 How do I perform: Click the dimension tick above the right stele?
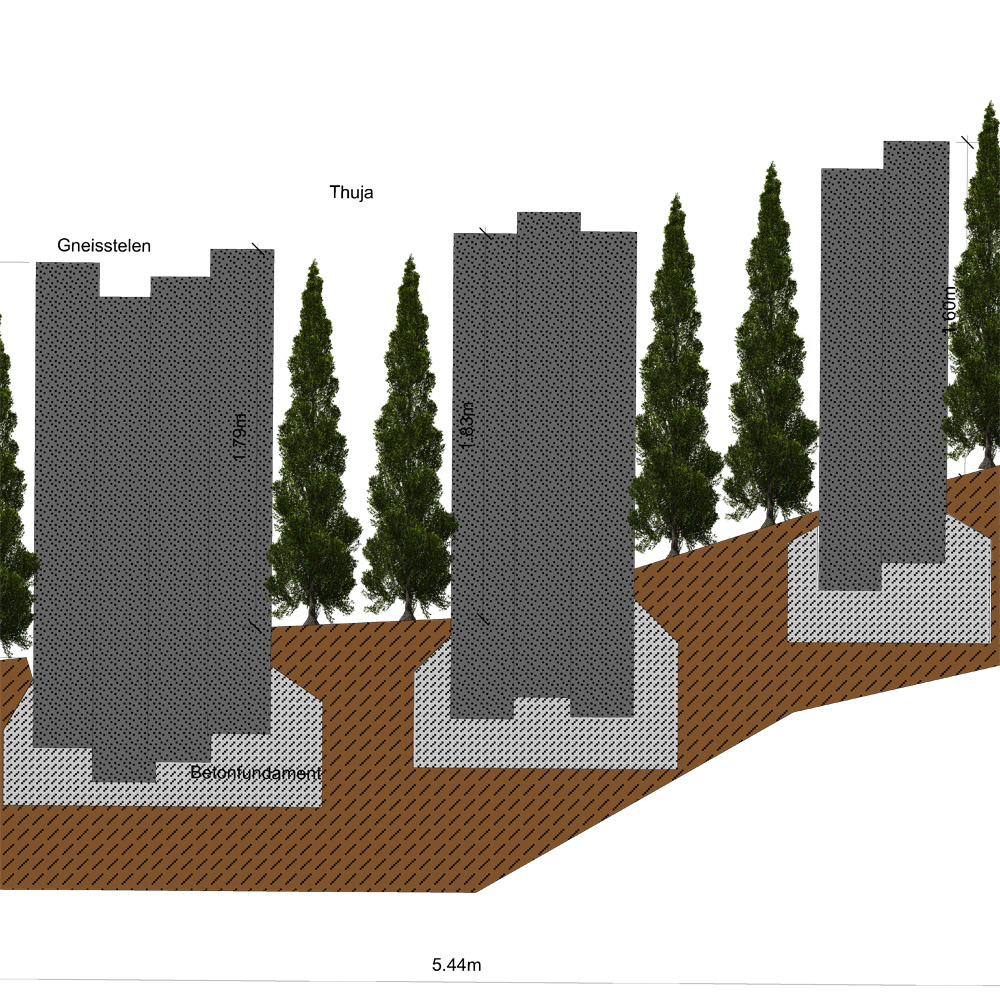pyautogui.click(x=967, y=142)
